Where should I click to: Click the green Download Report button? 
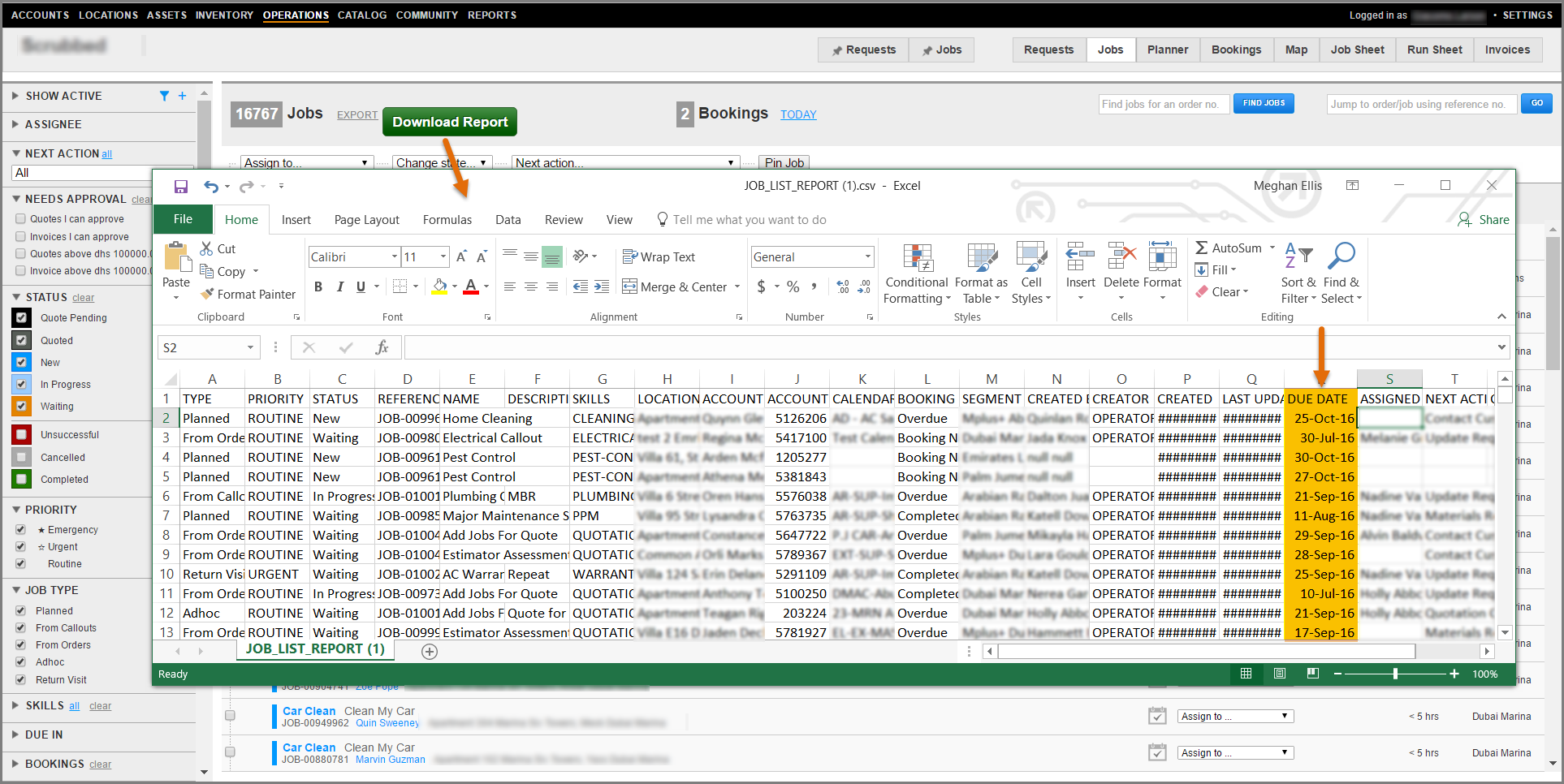tap(450, 122)
